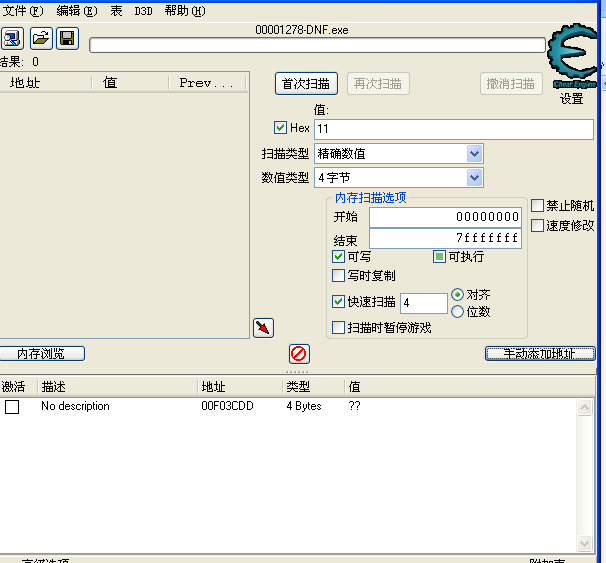Open 设置 under the logo

(x=571, y=99)
